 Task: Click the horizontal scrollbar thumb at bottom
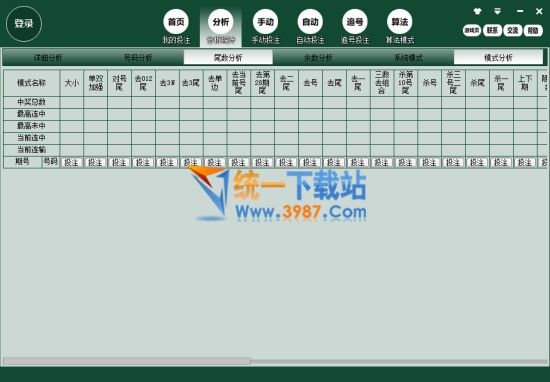[x=127, y=361]
